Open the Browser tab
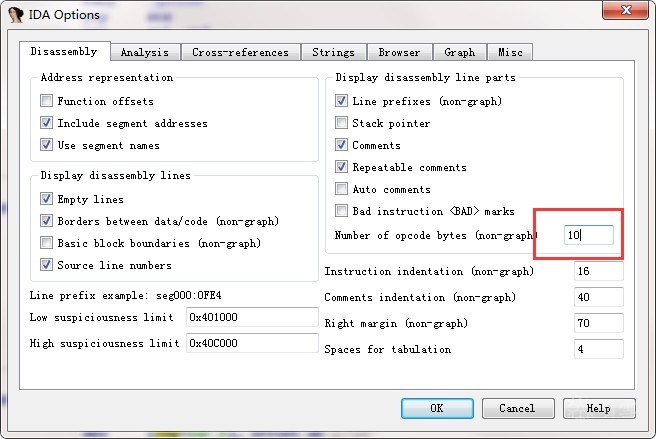Image resolution: width=656 pixels, height=439 pixels. tap(400, 52)
